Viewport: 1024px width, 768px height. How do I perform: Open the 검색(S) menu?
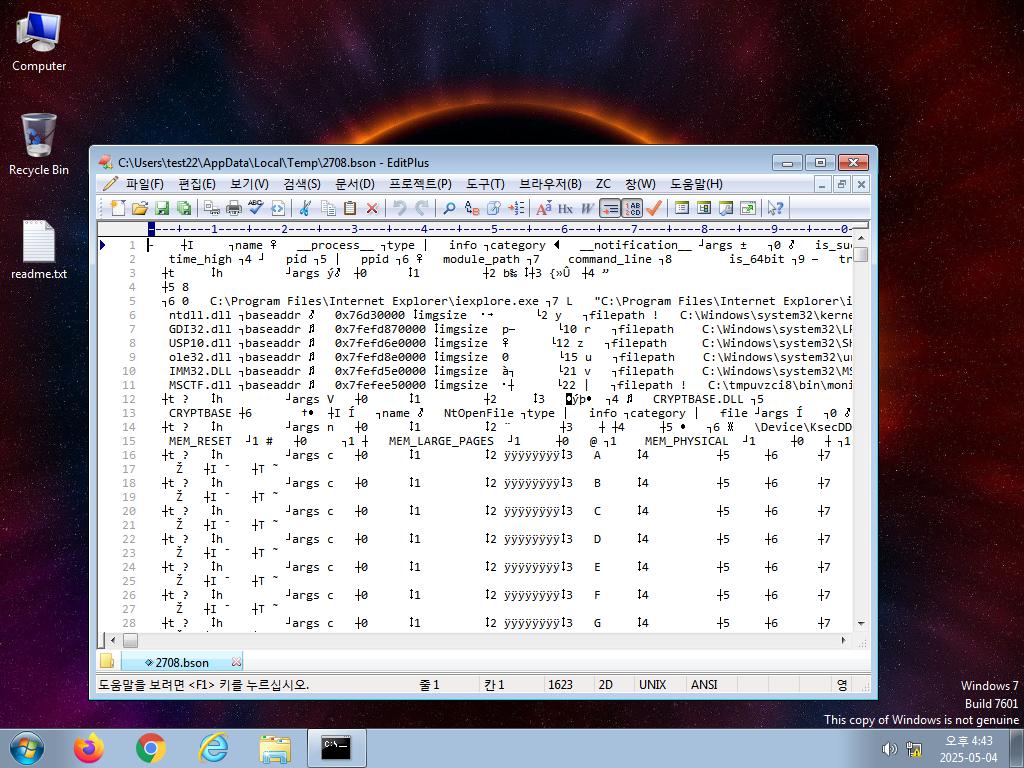[302, 184]
